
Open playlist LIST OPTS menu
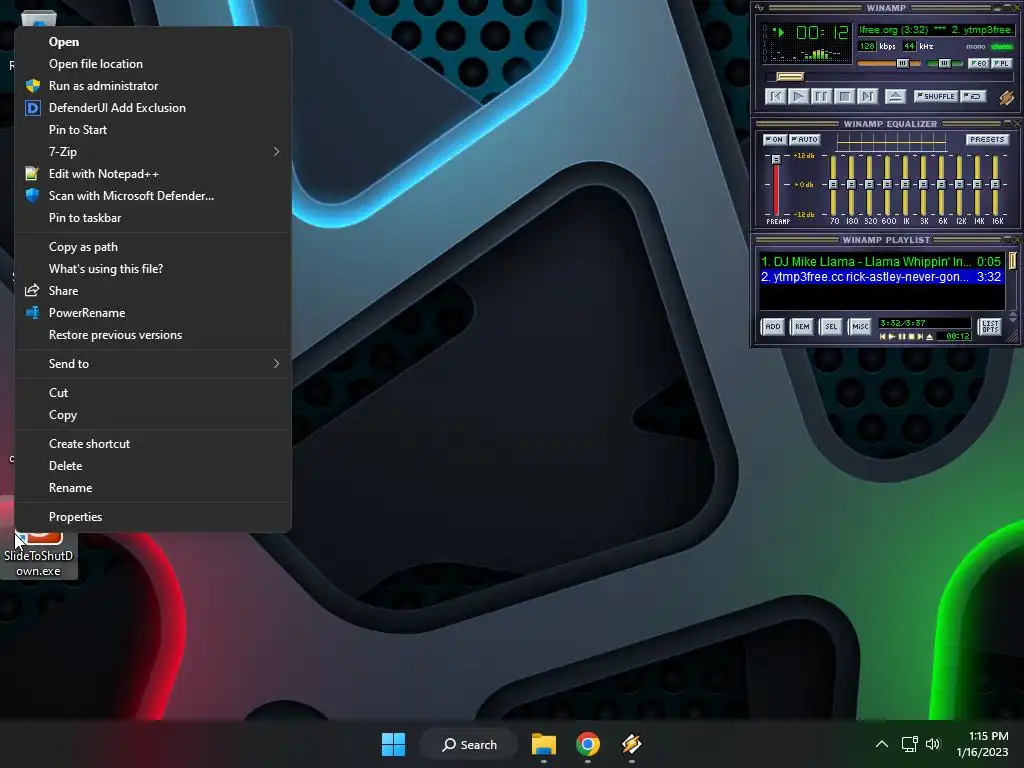coord(990,327)
